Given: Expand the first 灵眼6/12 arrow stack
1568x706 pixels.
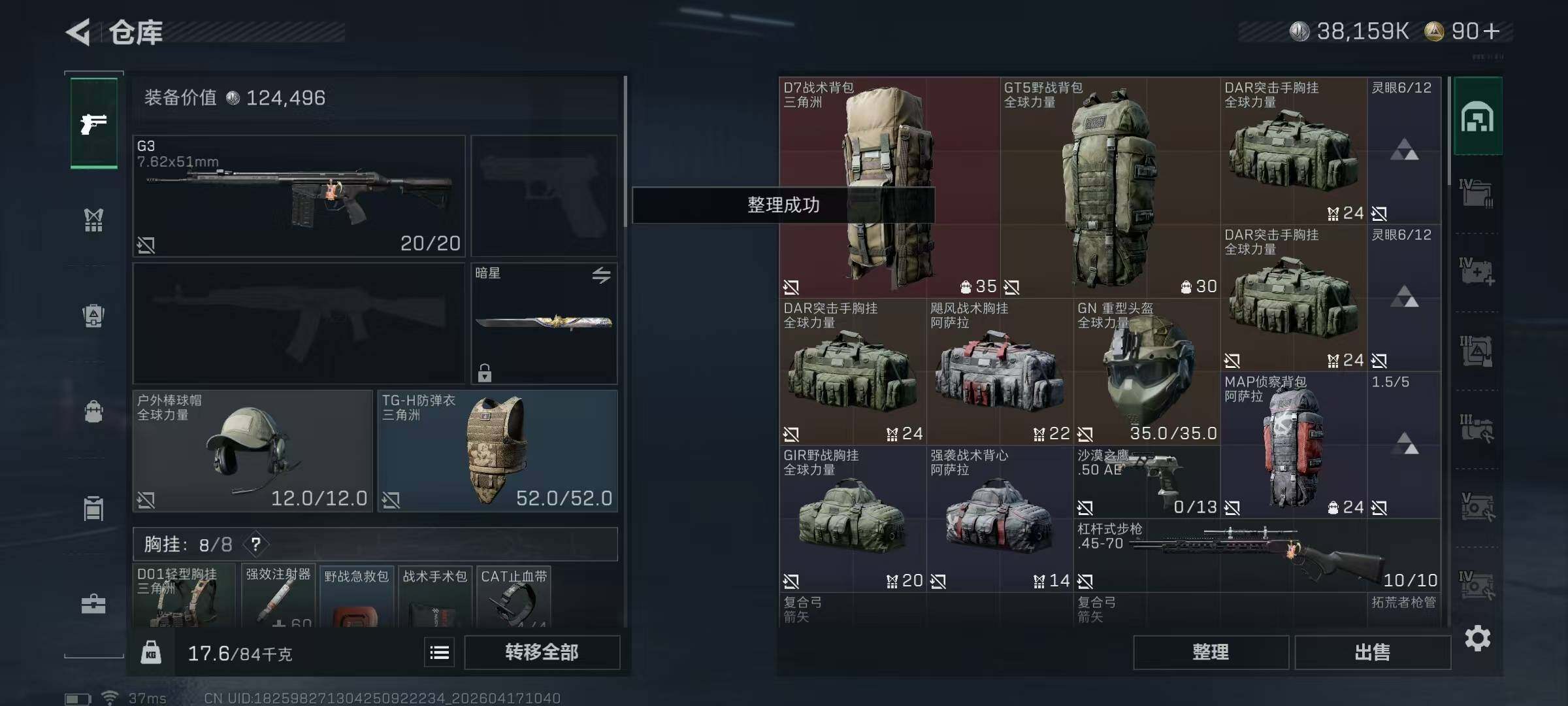Looking at the screenshot, I should tap(1404, 150).
